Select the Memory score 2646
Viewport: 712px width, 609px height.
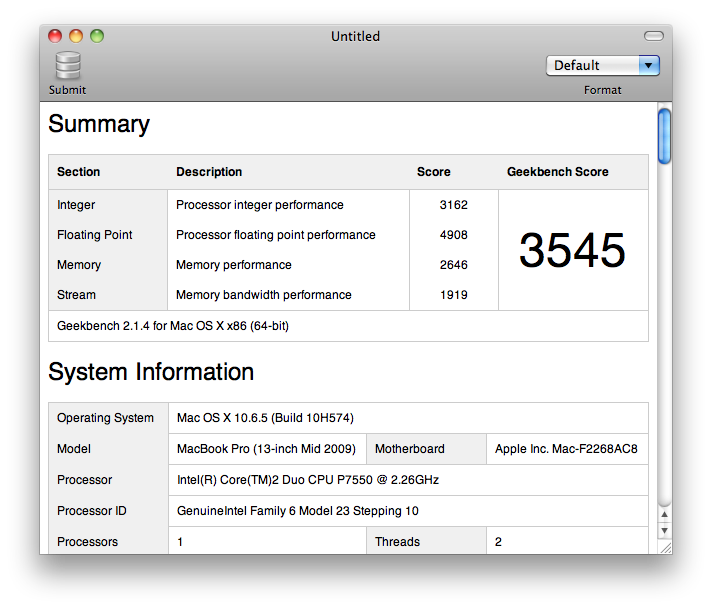tap(453, 265)
